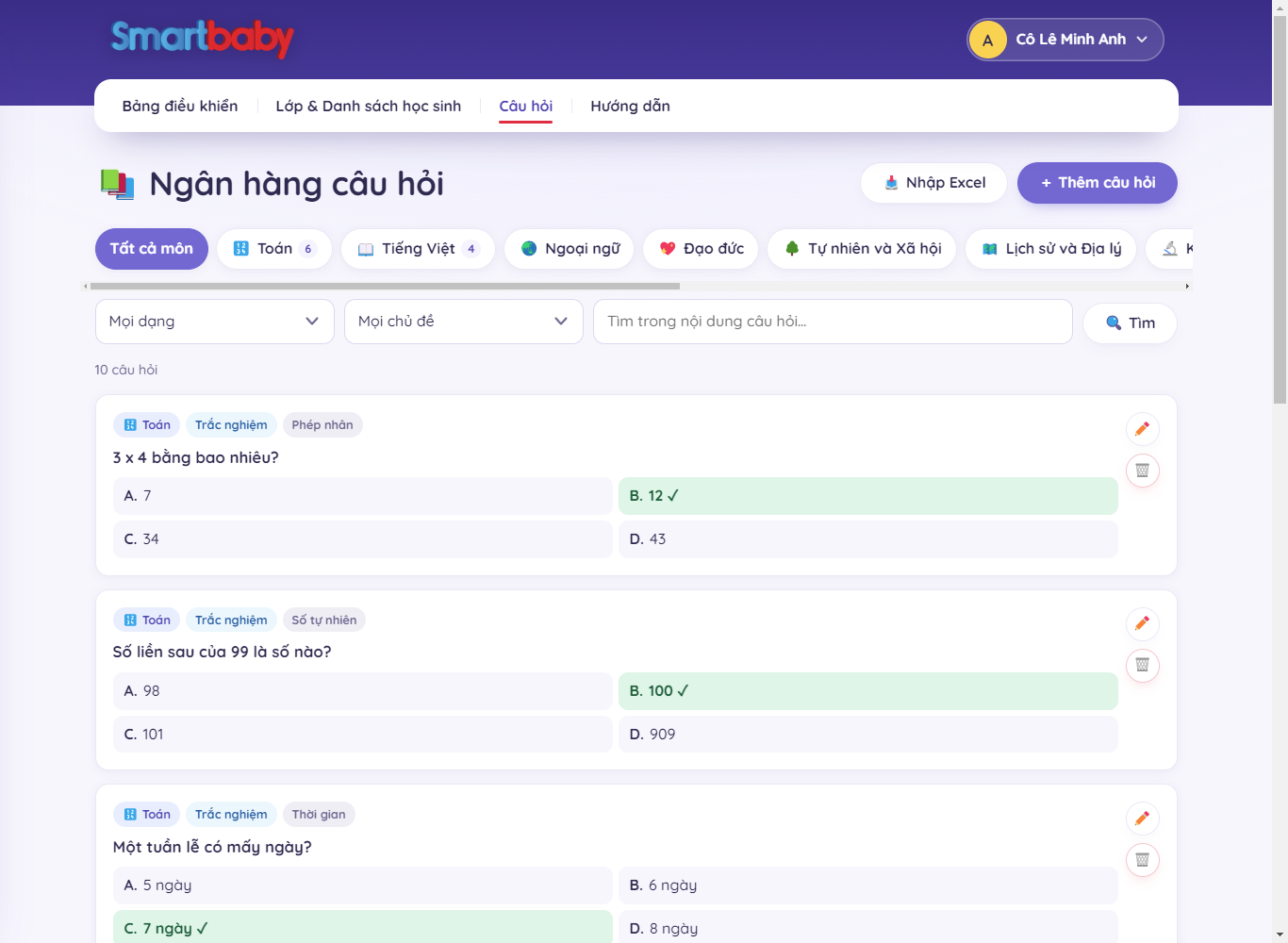Click the 'Thêm câu hỏi' button
Image resolution: width=1288 pixels, height=943 pixels.
(1098, 183)
